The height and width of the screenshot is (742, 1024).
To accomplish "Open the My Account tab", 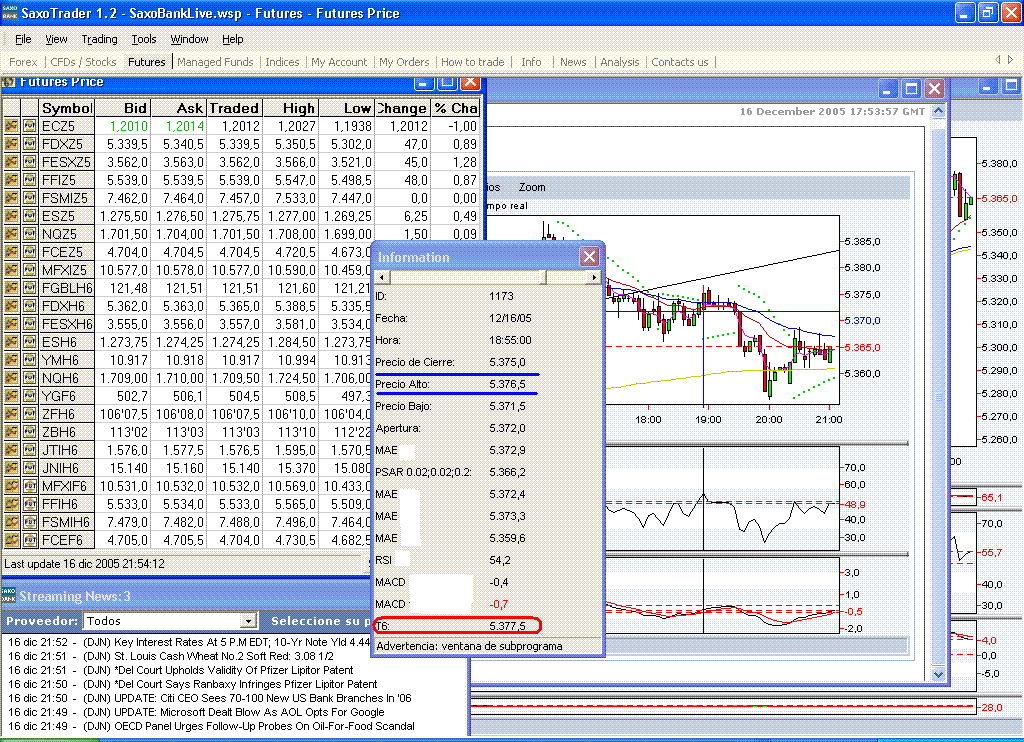I will click(x=339, y=62).
